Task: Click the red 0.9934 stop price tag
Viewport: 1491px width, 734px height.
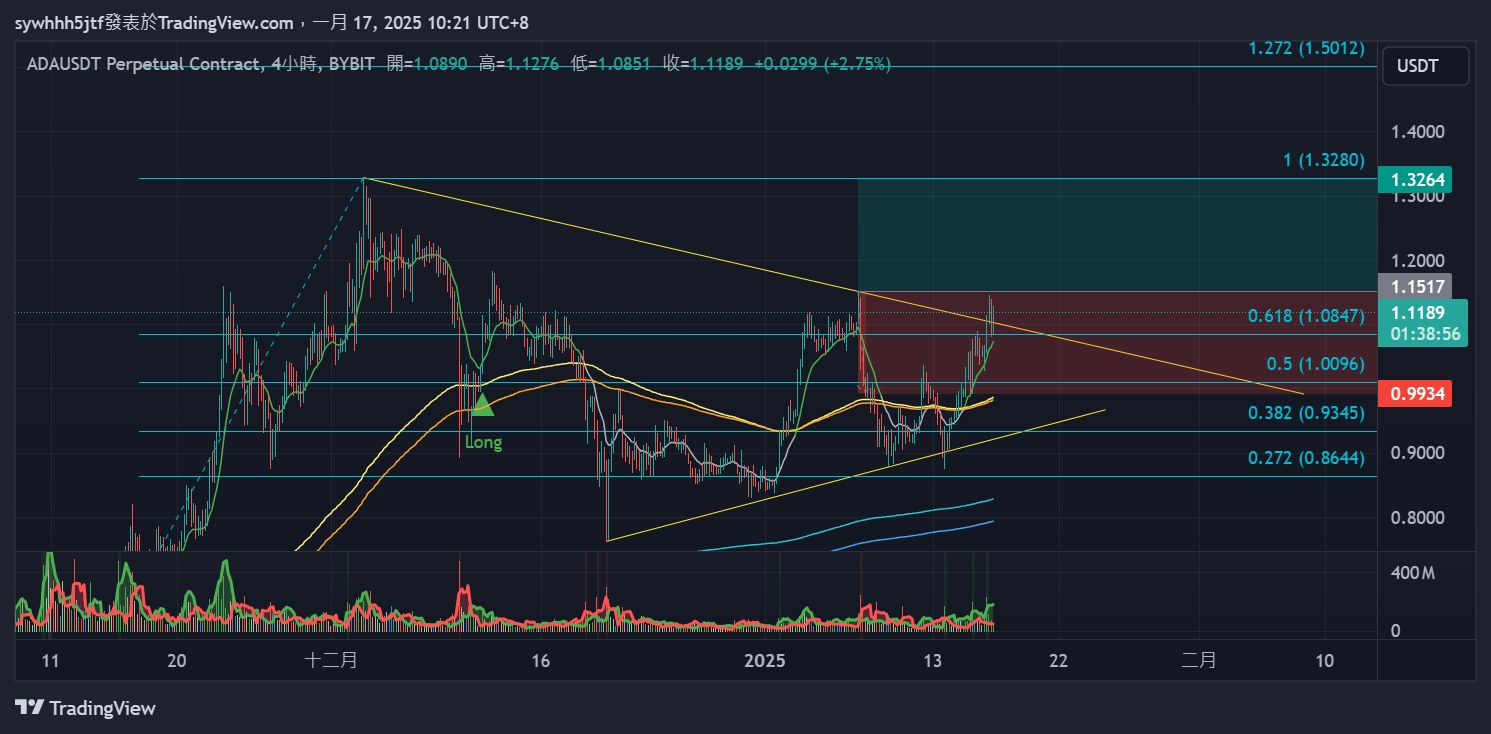Action: click(x=1414, y=393)
